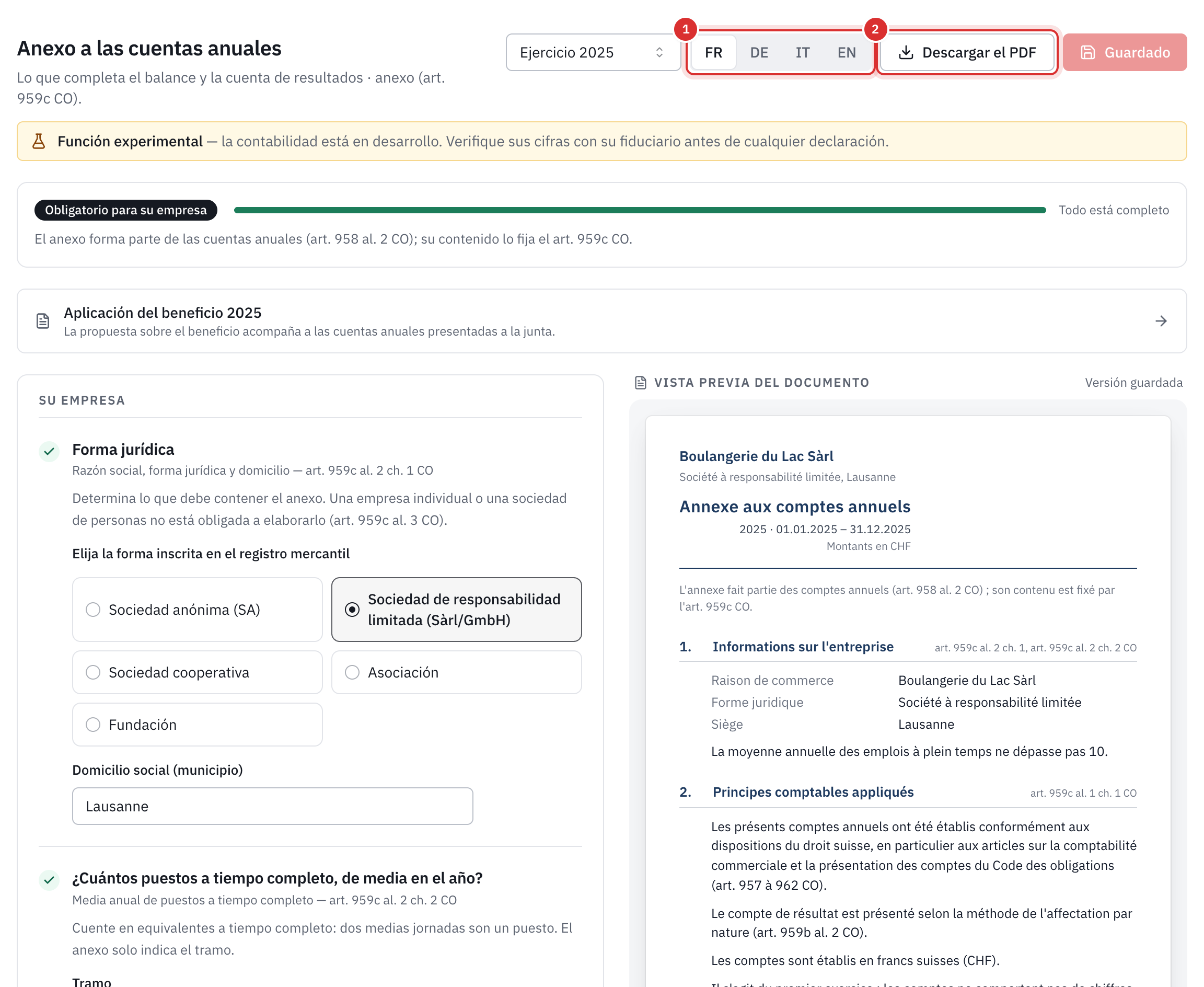The height and width of the screenshot is (987, 1204).
Task: Click the document icon beside Aplicación del beneficio 2025
Action: [43, 321]
